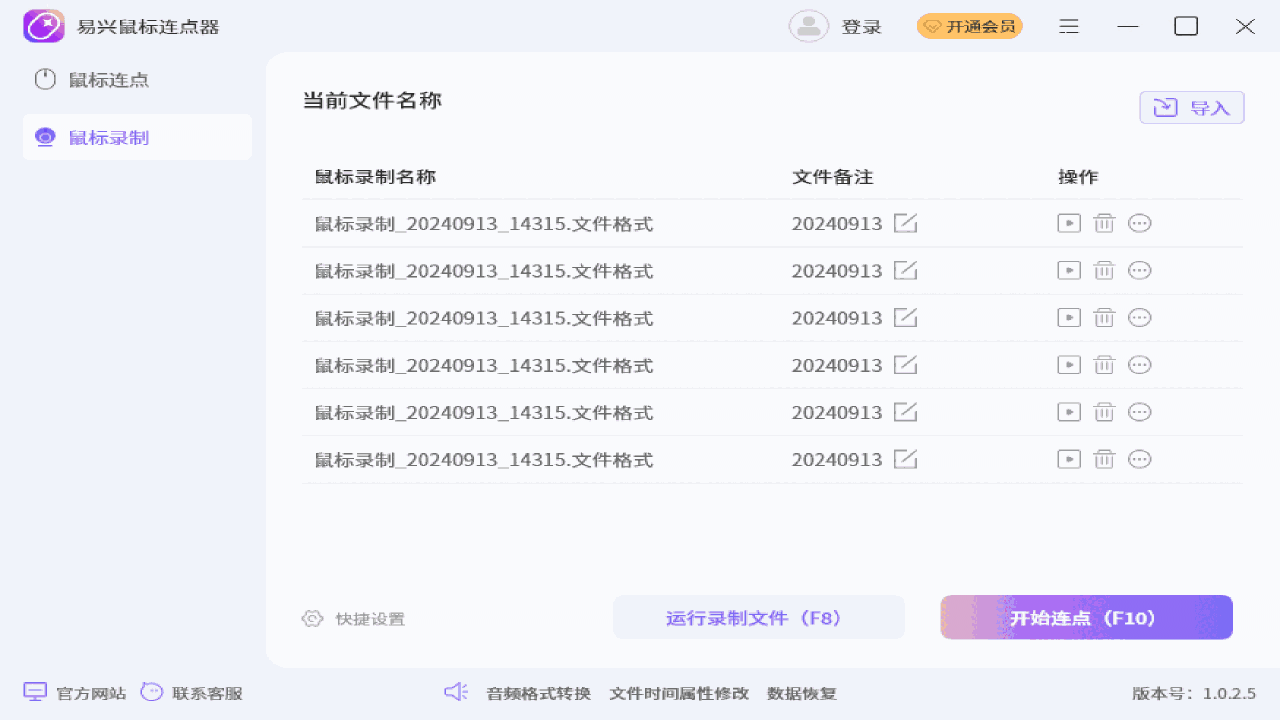This screenshot has height=720, width=1280.
Task: Edit the file note of the fourth recording
Action: [905, 365]
